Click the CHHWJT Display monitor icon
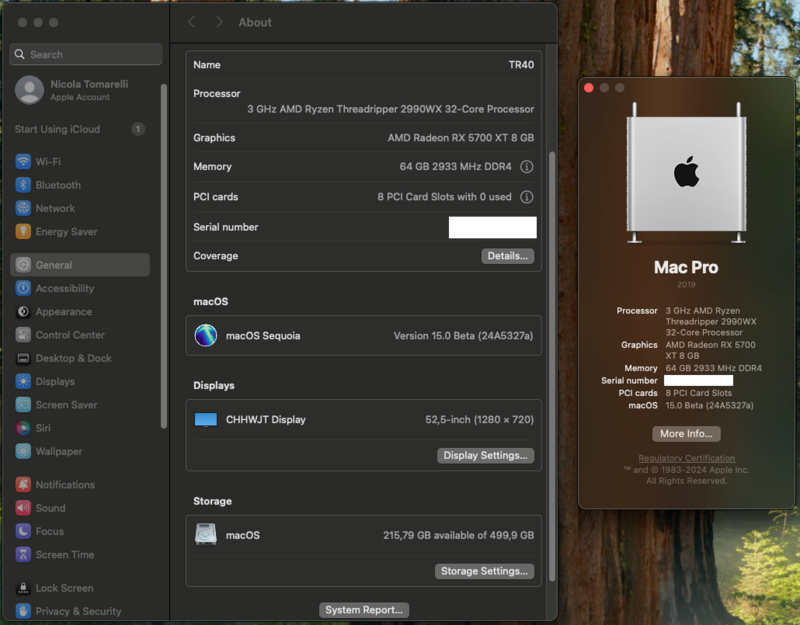This screenshot has height=625, width=800. pos(206,419)
